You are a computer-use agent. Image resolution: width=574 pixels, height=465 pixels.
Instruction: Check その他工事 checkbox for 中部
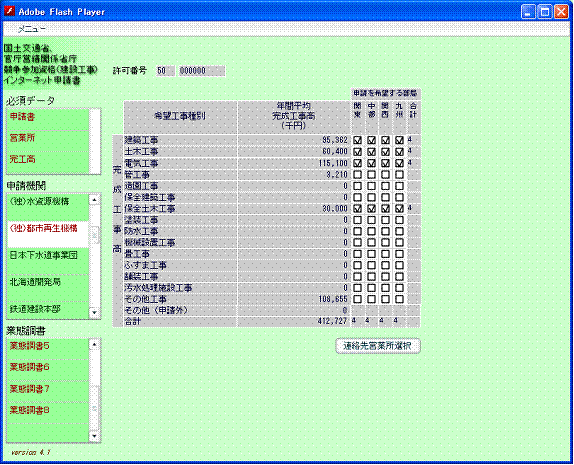372,299
